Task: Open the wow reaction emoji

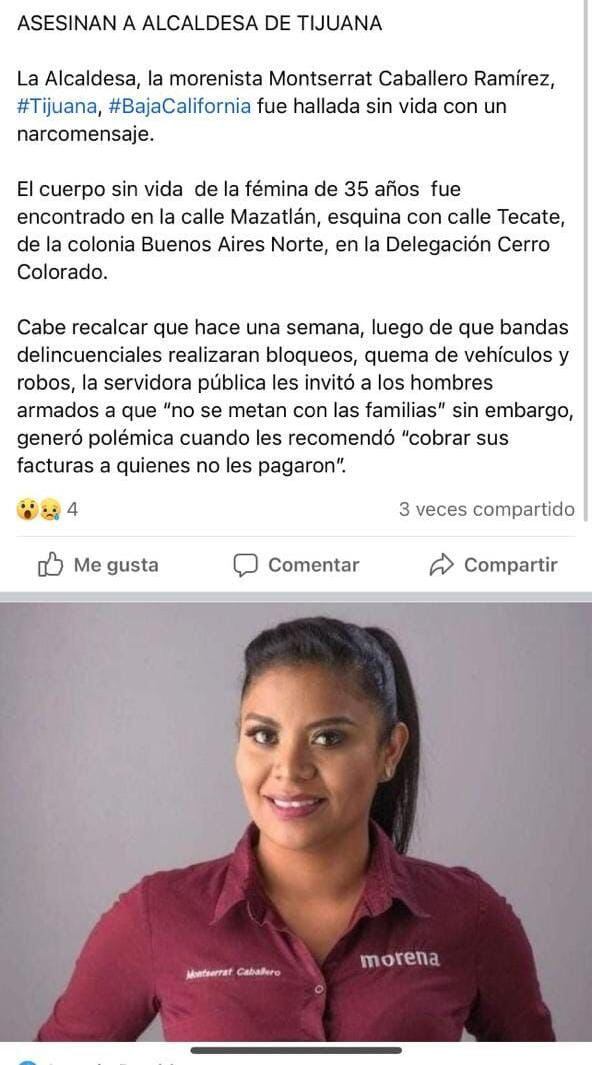Action: tap(28, 509)
